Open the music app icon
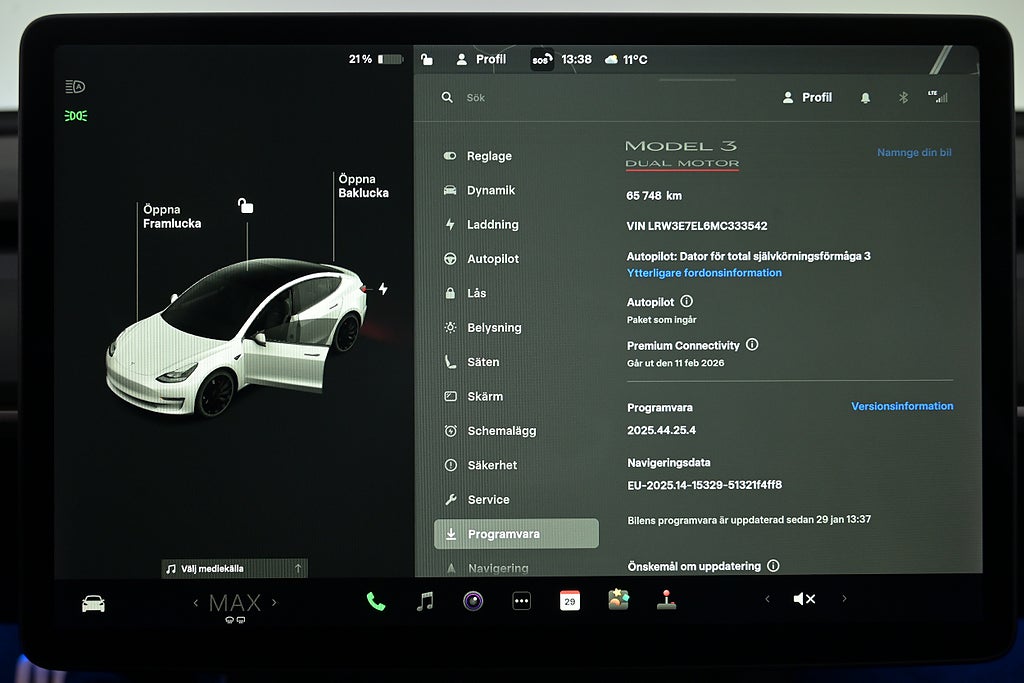Viewport: 1024px width, 683px height. [x=425, y=601]
